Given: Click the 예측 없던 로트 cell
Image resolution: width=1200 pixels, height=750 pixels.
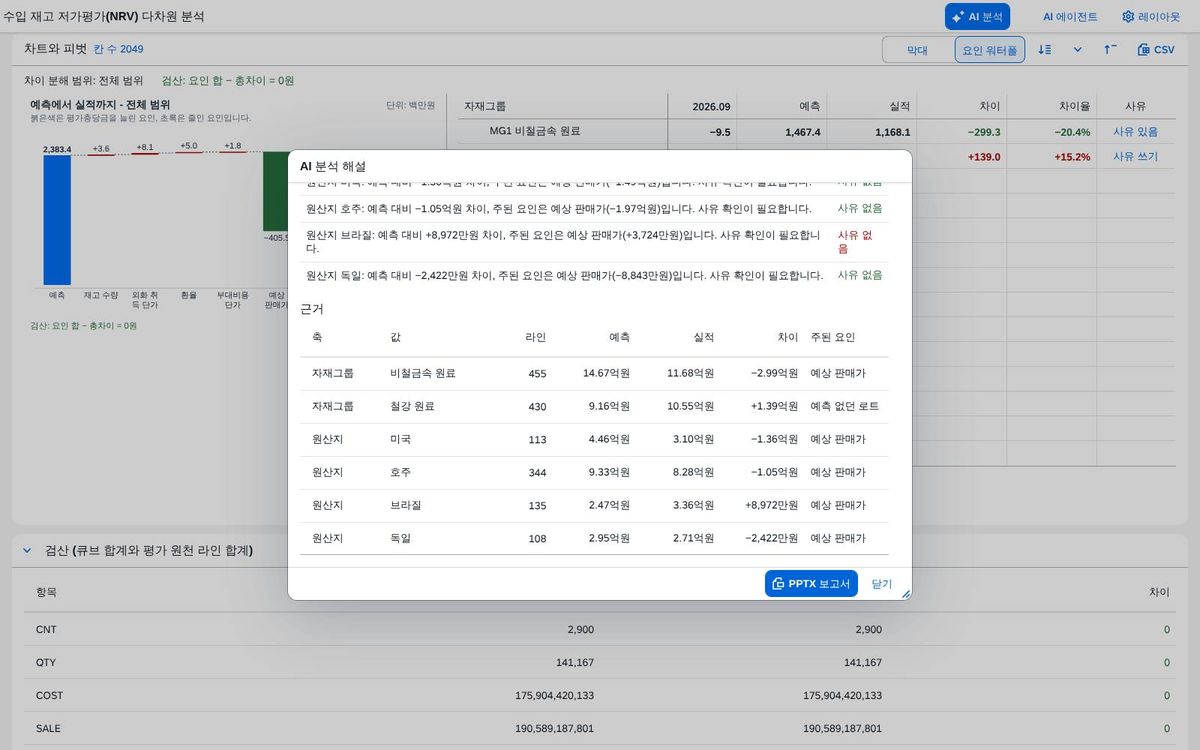Looking at the screenshot, I should (844, 406).
